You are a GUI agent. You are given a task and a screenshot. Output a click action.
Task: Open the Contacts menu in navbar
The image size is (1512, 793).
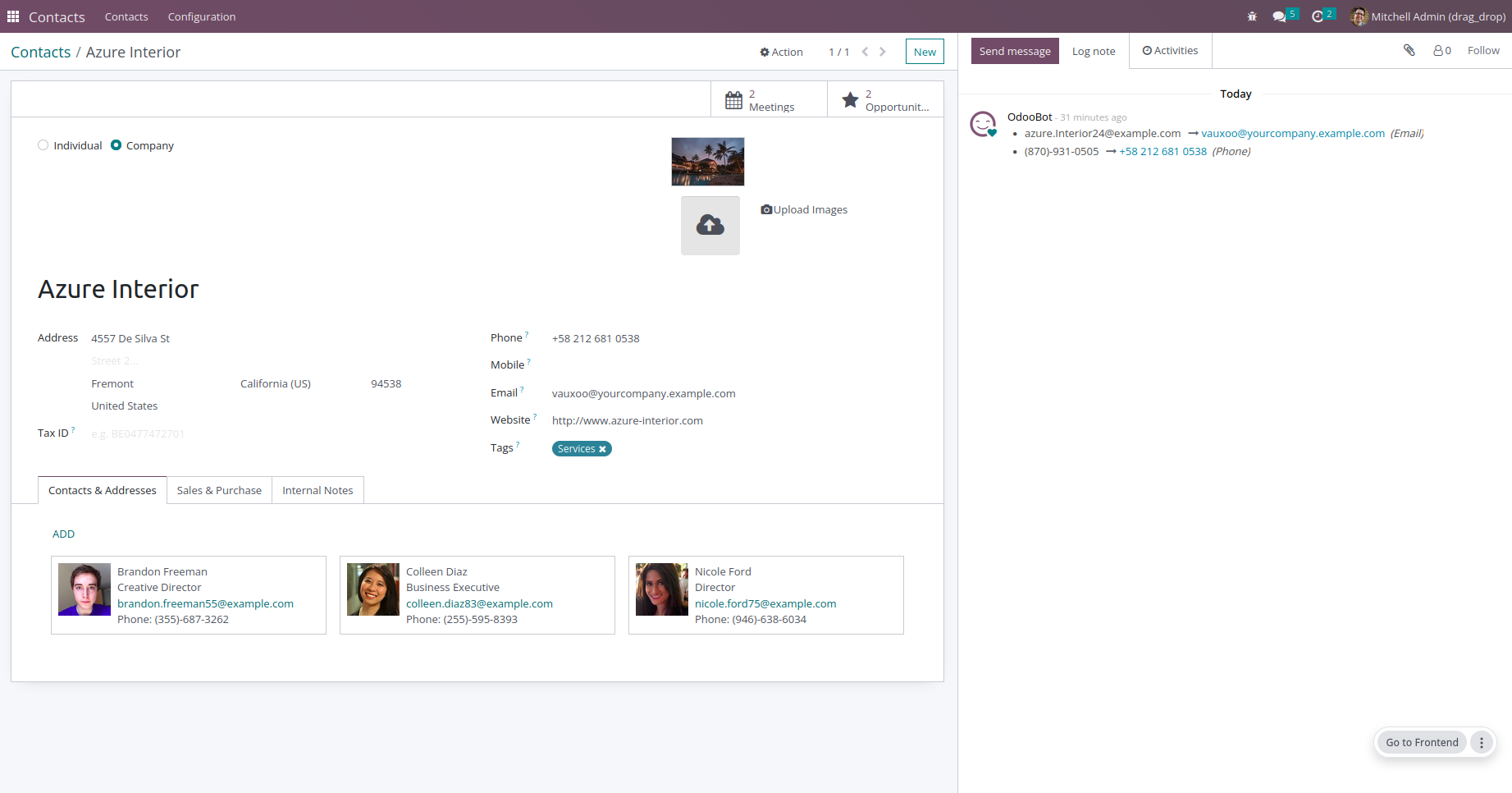(x=126, y=16)
